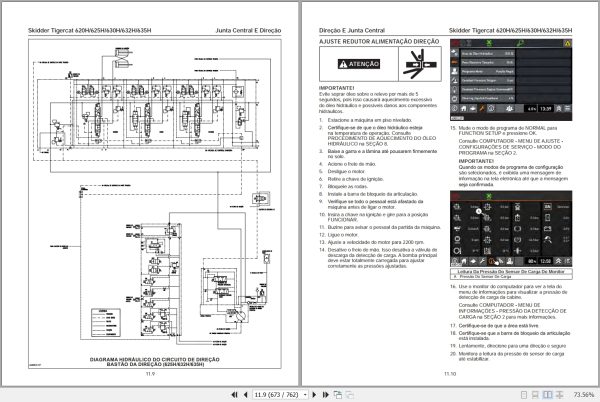Select continuous facing page view
This screenshot has height=402, width=600.
pyautogui.click(x=559, y=394)
